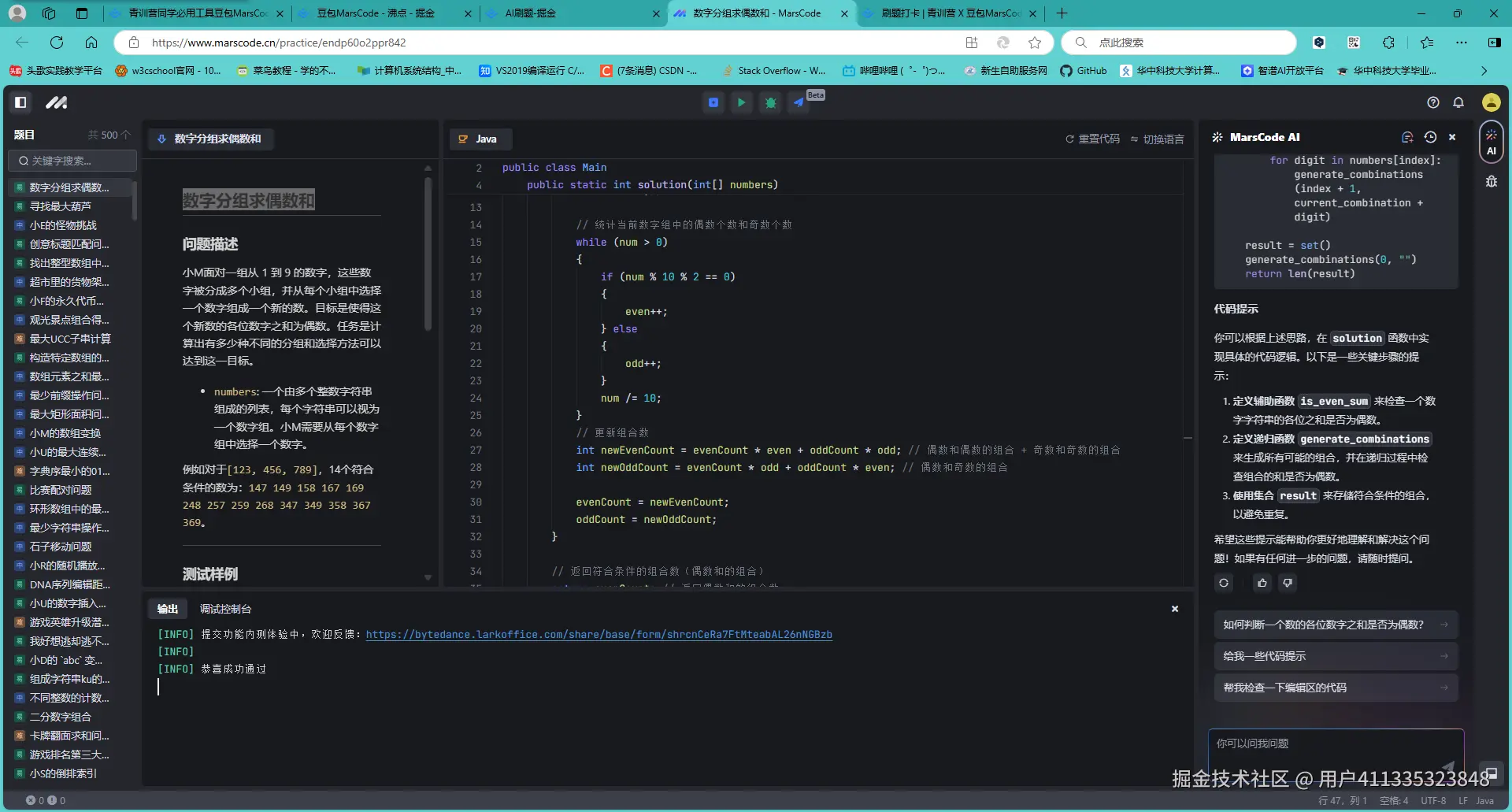Open problem 石子移动问题
This screenshot has height=812, width=1512.
[x=61, y=547]
